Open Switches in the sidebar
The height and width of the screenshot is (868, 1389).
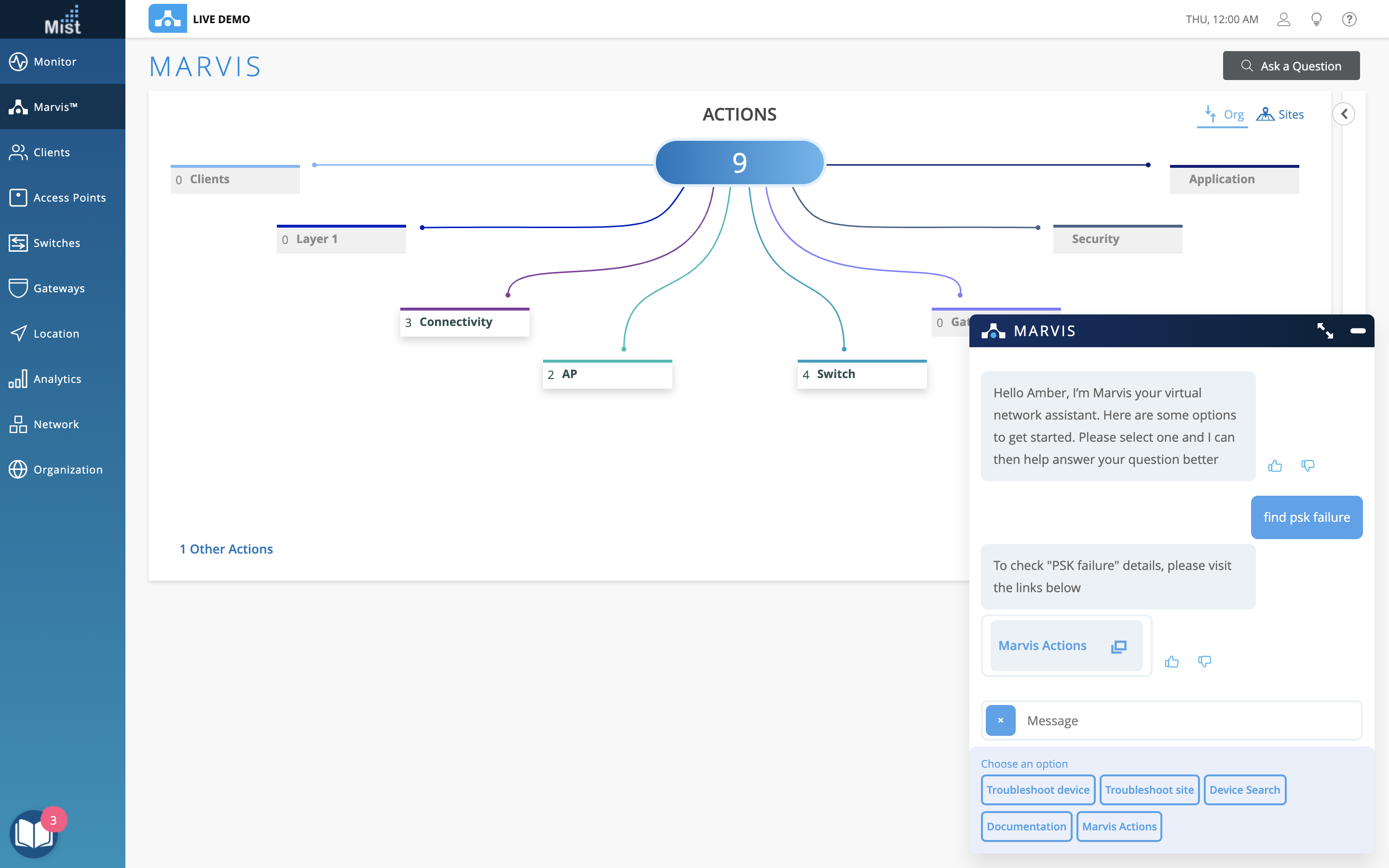tap(56, 243)
